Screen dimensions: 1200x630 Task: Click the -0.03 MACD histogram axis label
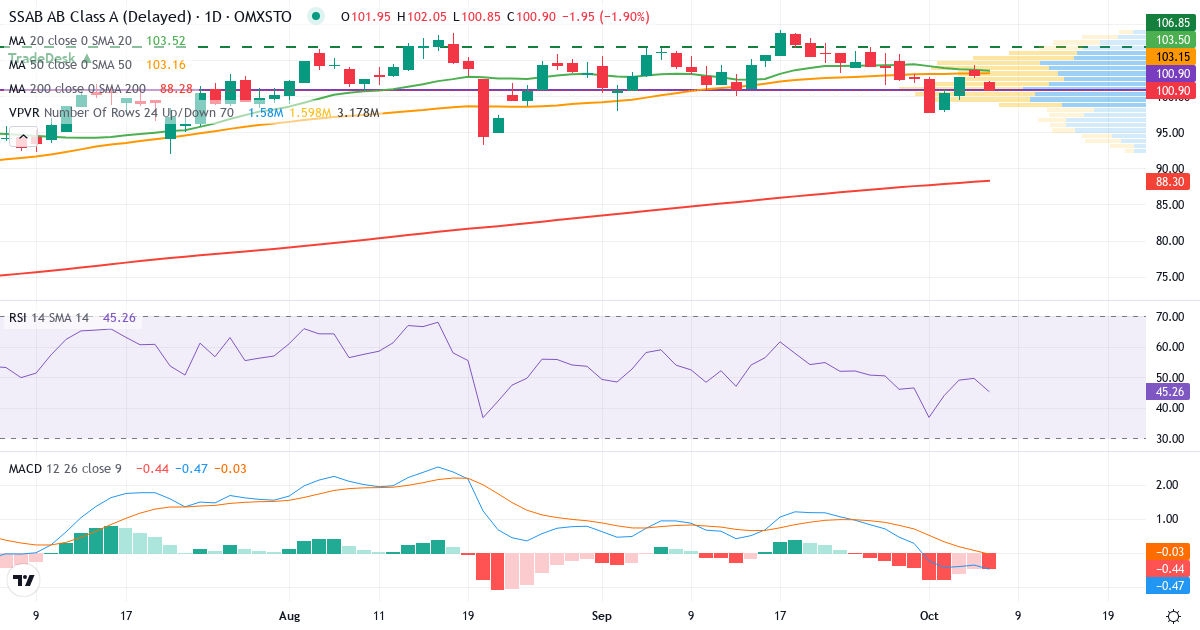pos(1170,551)
